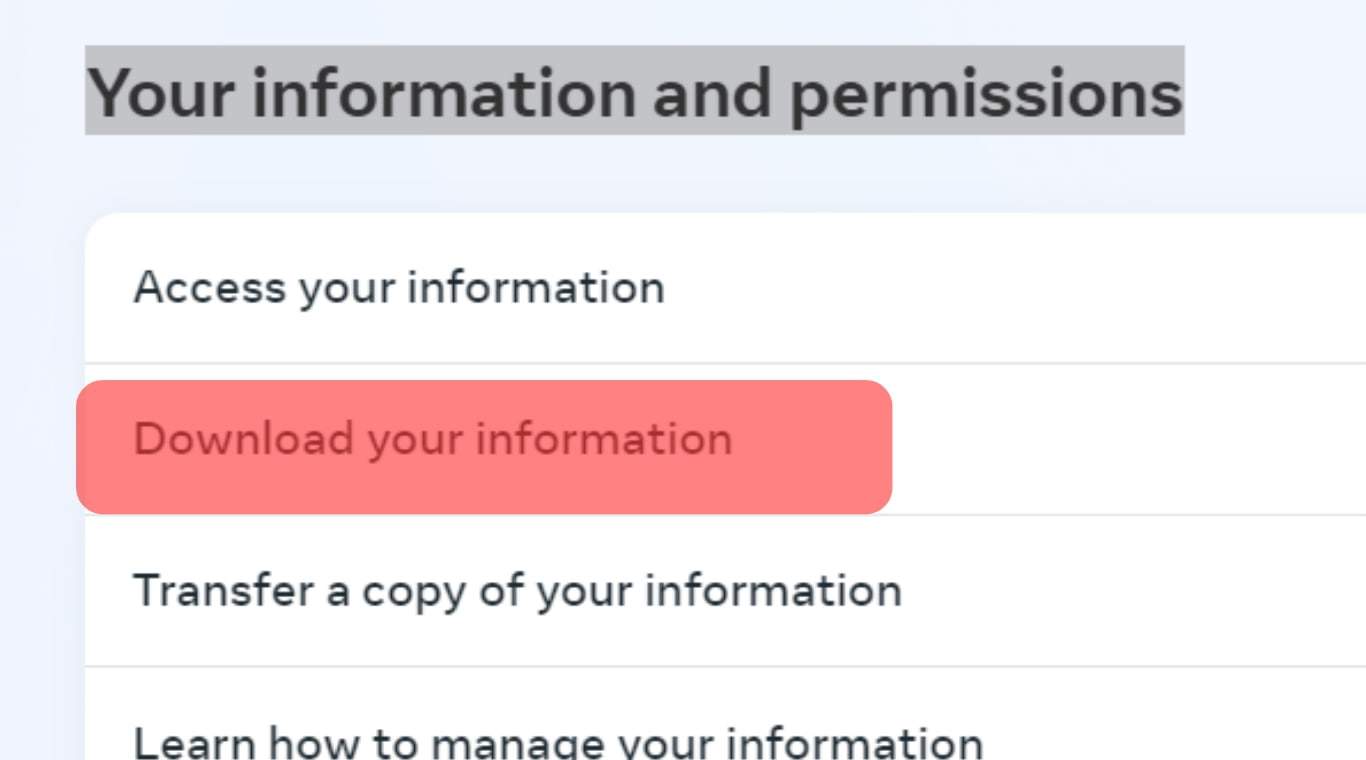Click the word permissions in the heading
Screen dimensions: 1366x760
pos(985,93)
